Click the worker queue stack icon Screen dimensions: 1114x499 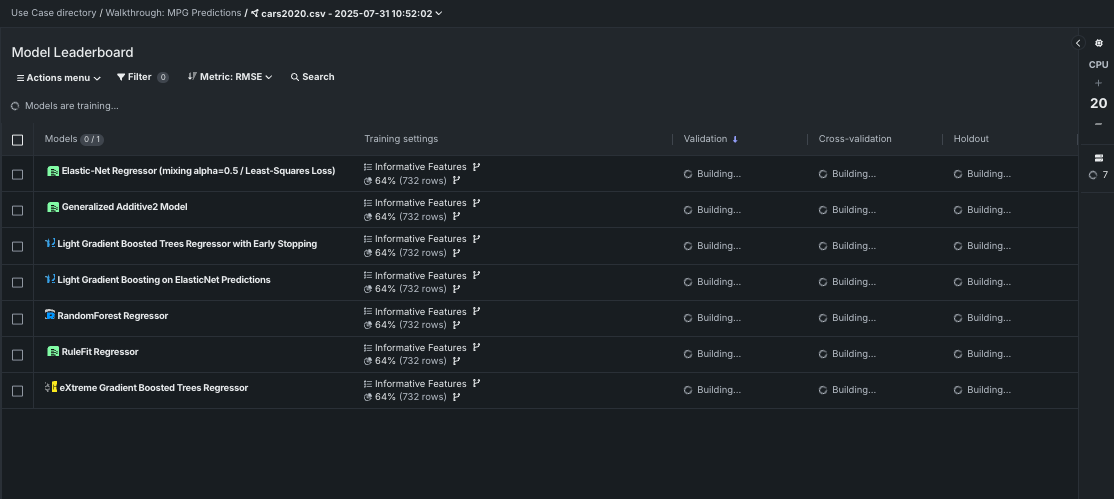coord(1098,158)
